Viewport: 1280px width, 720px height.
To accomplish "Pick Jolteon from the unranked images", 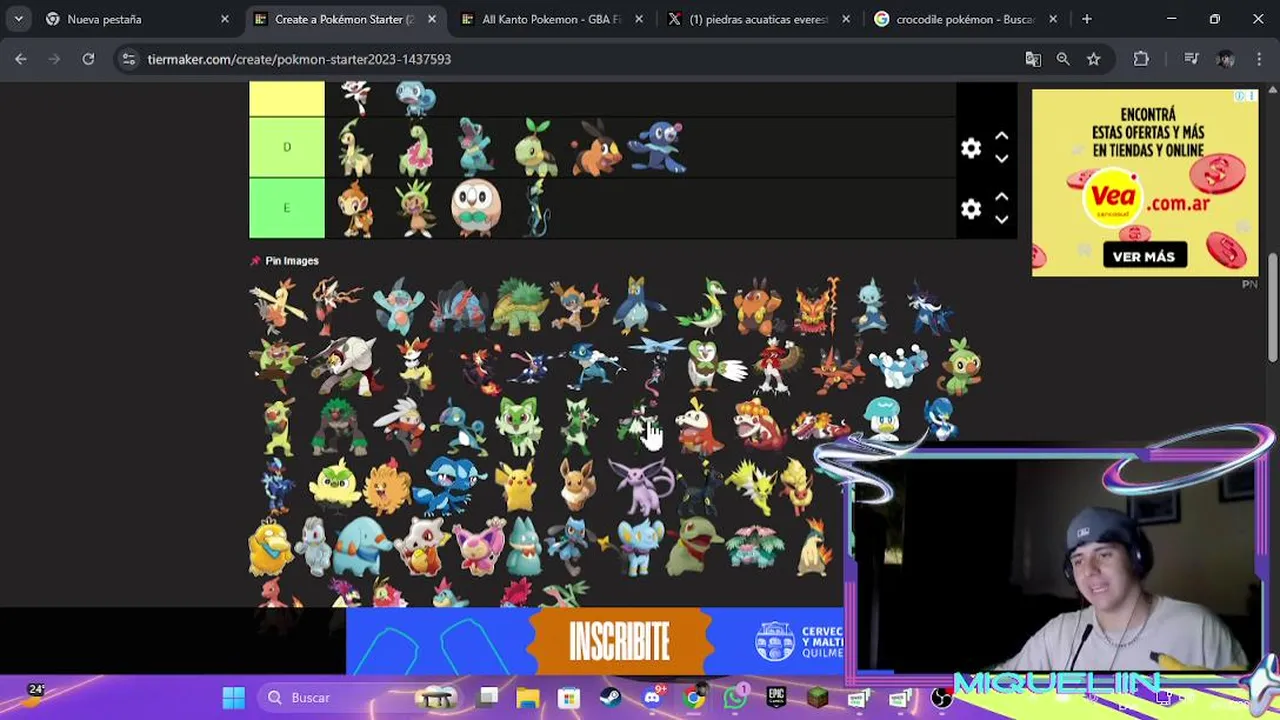I will point(755,487).
